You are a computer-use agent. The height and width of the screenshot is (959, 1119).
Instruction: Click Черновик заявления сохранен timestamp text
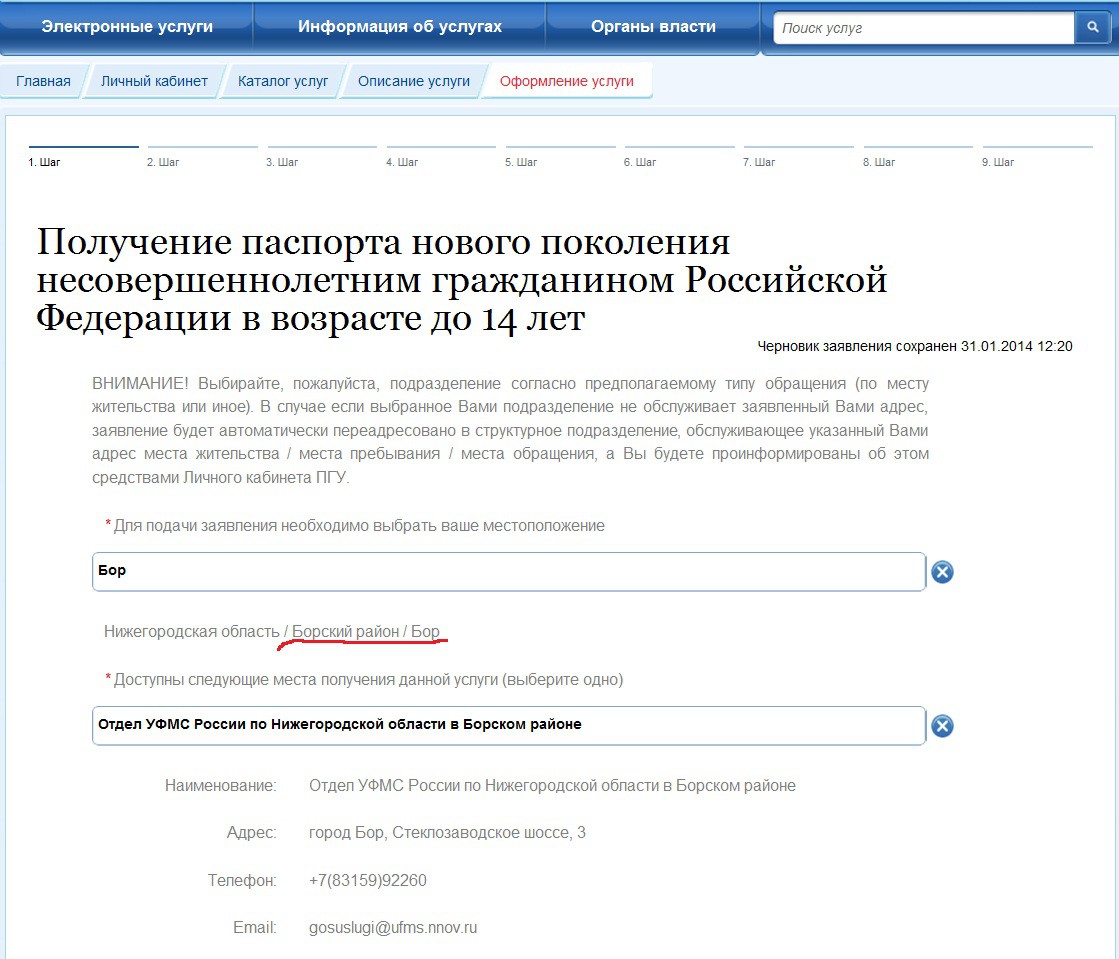(x=914, y=346)
